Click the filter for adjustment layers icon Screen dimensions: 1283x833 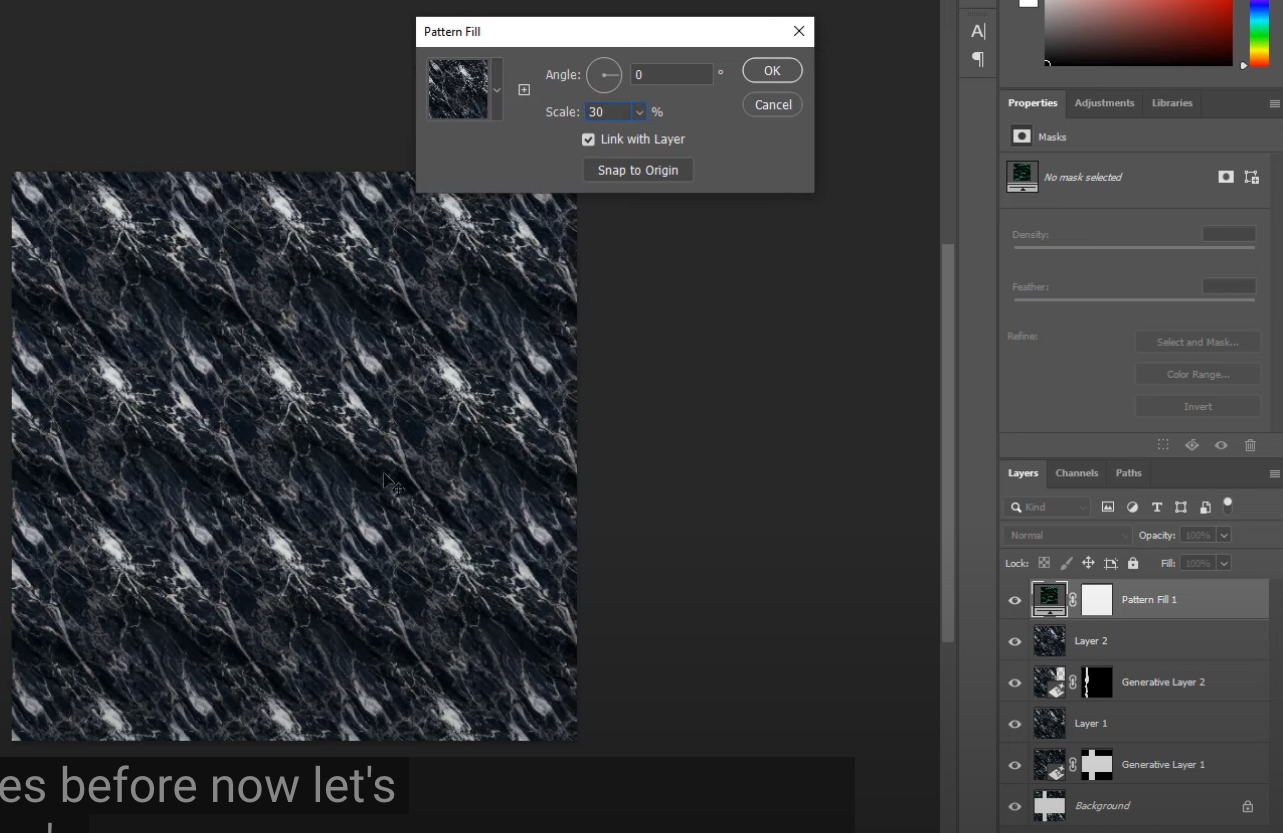(x=1132, y=507)
